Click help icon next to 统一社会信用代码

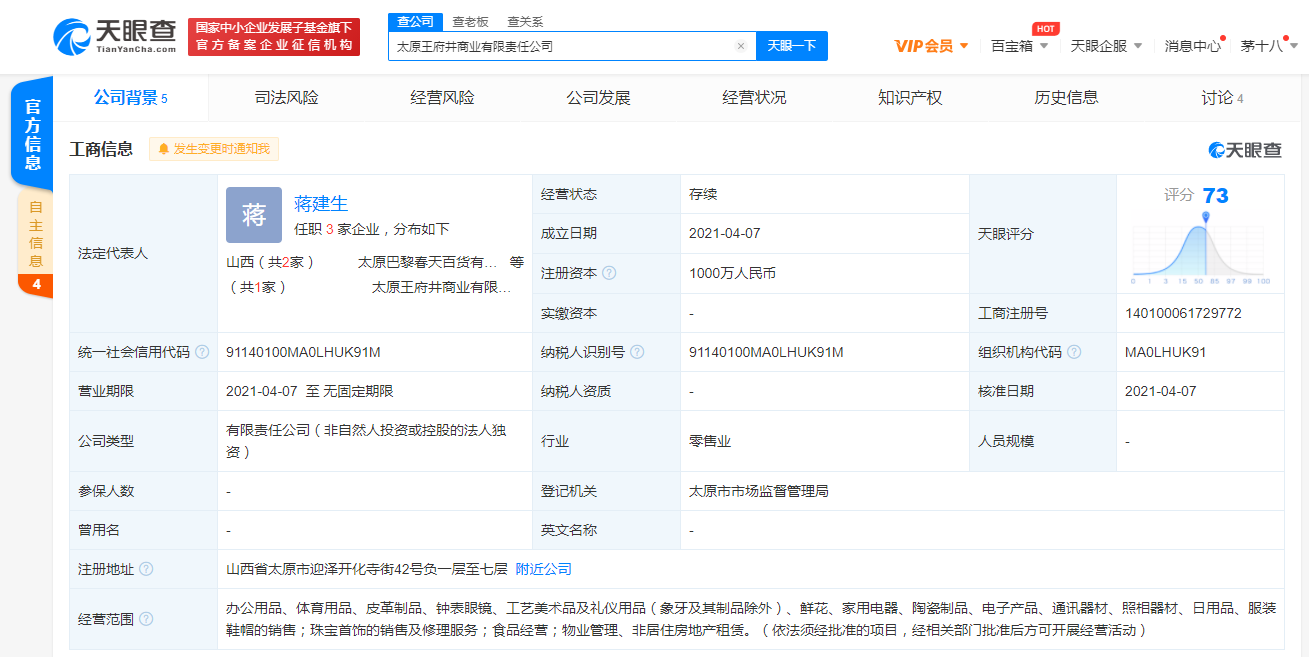click(x=202, y=352)
